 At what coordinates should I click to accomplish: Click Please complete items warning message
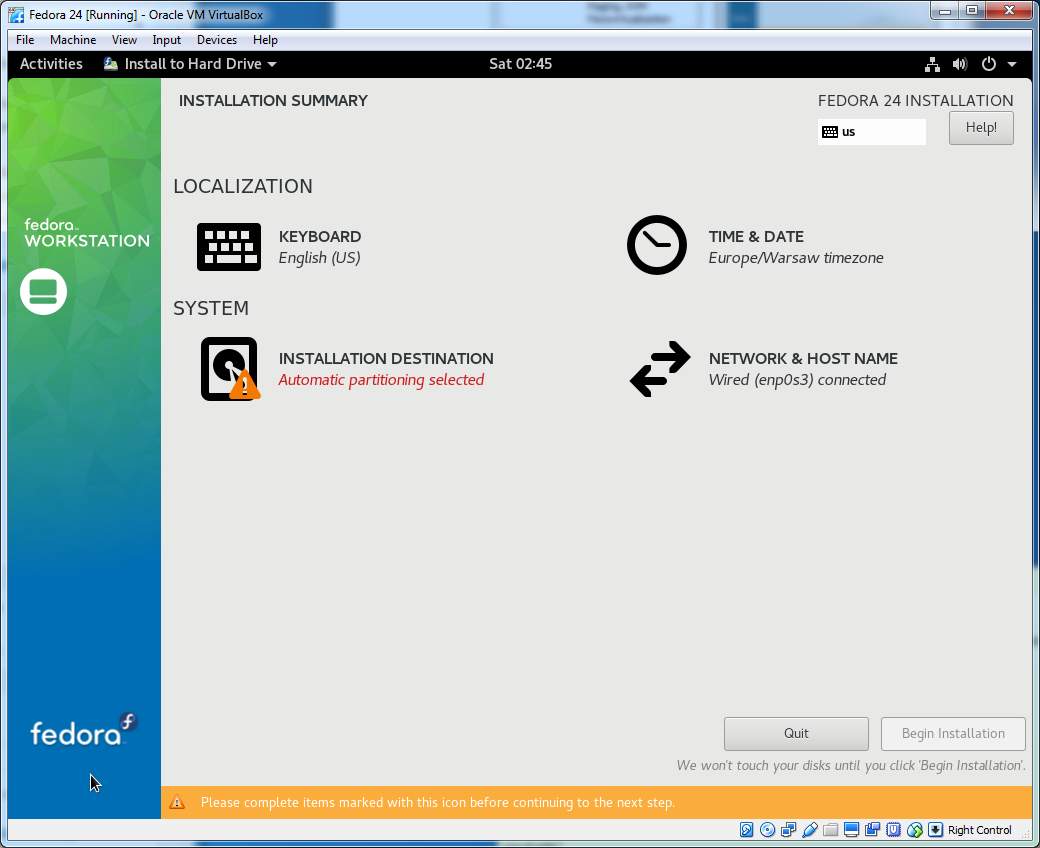(437, 802)
